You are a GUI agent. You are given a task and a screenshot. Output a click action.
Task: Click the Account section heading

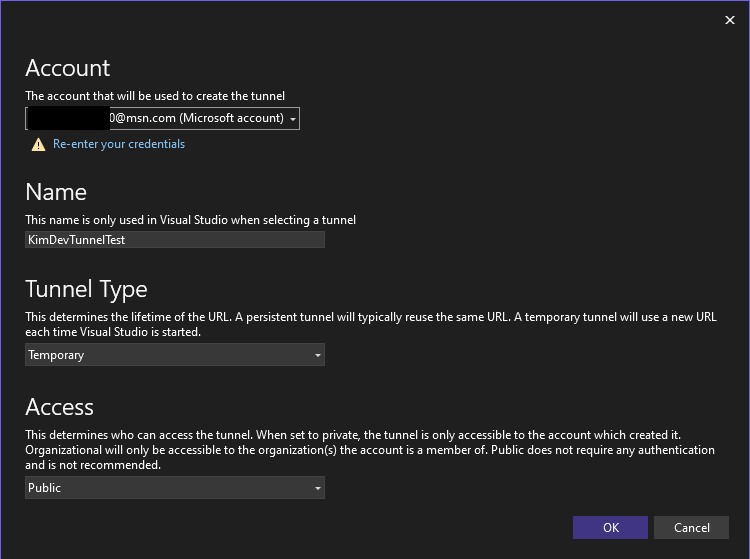coord(67,68)
